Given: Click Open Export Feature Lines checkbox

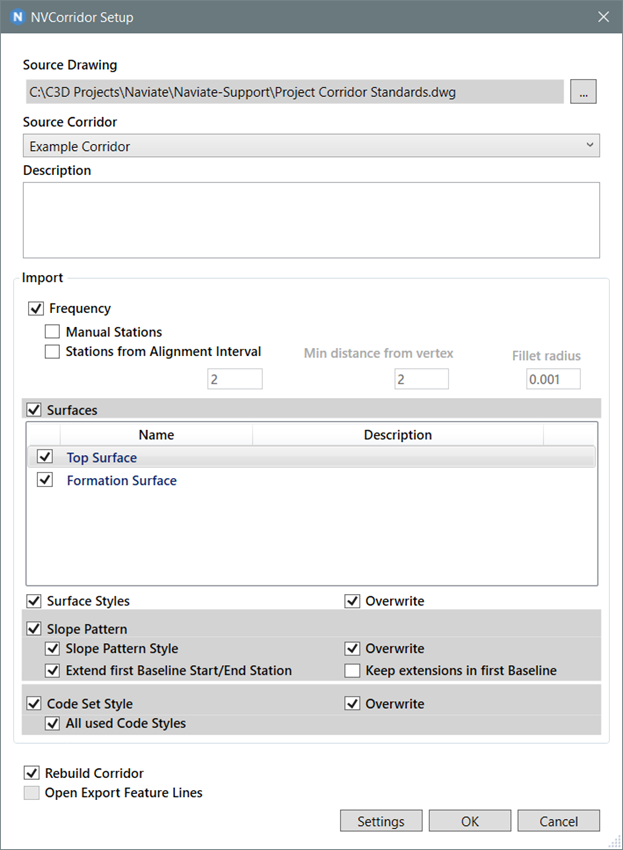Looking at the screenshot, I should click(32, 793).
